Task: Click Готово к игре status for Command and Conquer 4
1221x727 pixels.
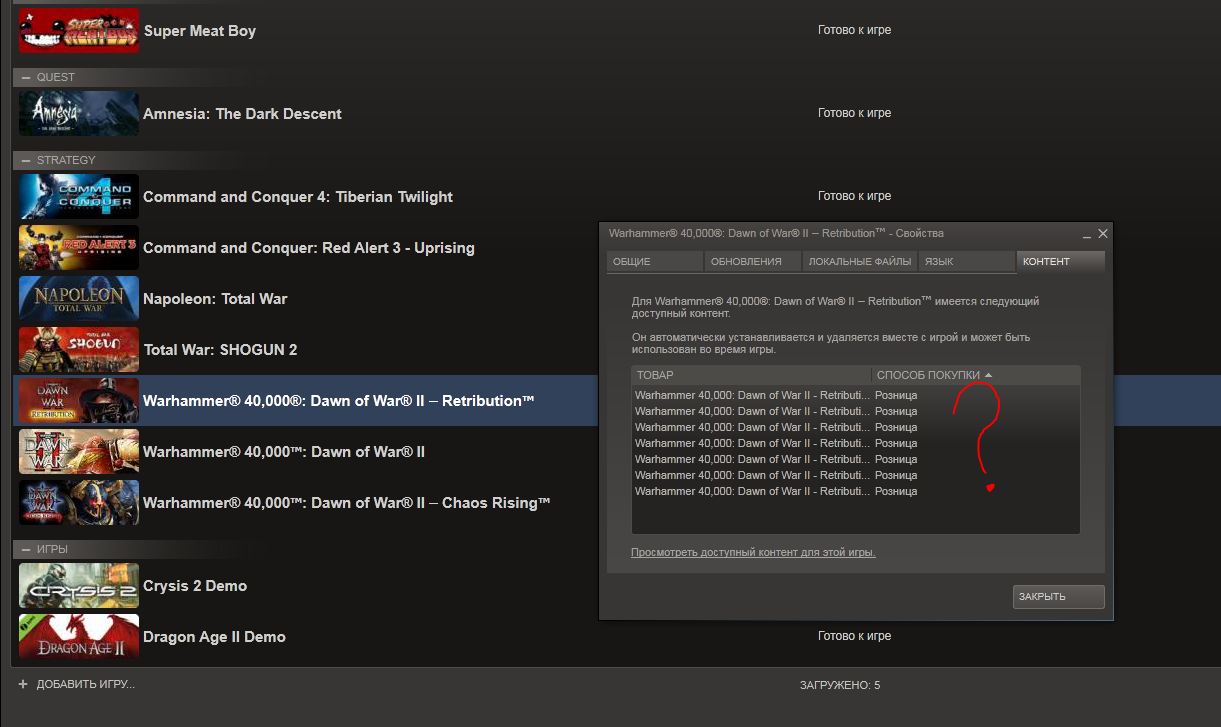Action: 854,196
